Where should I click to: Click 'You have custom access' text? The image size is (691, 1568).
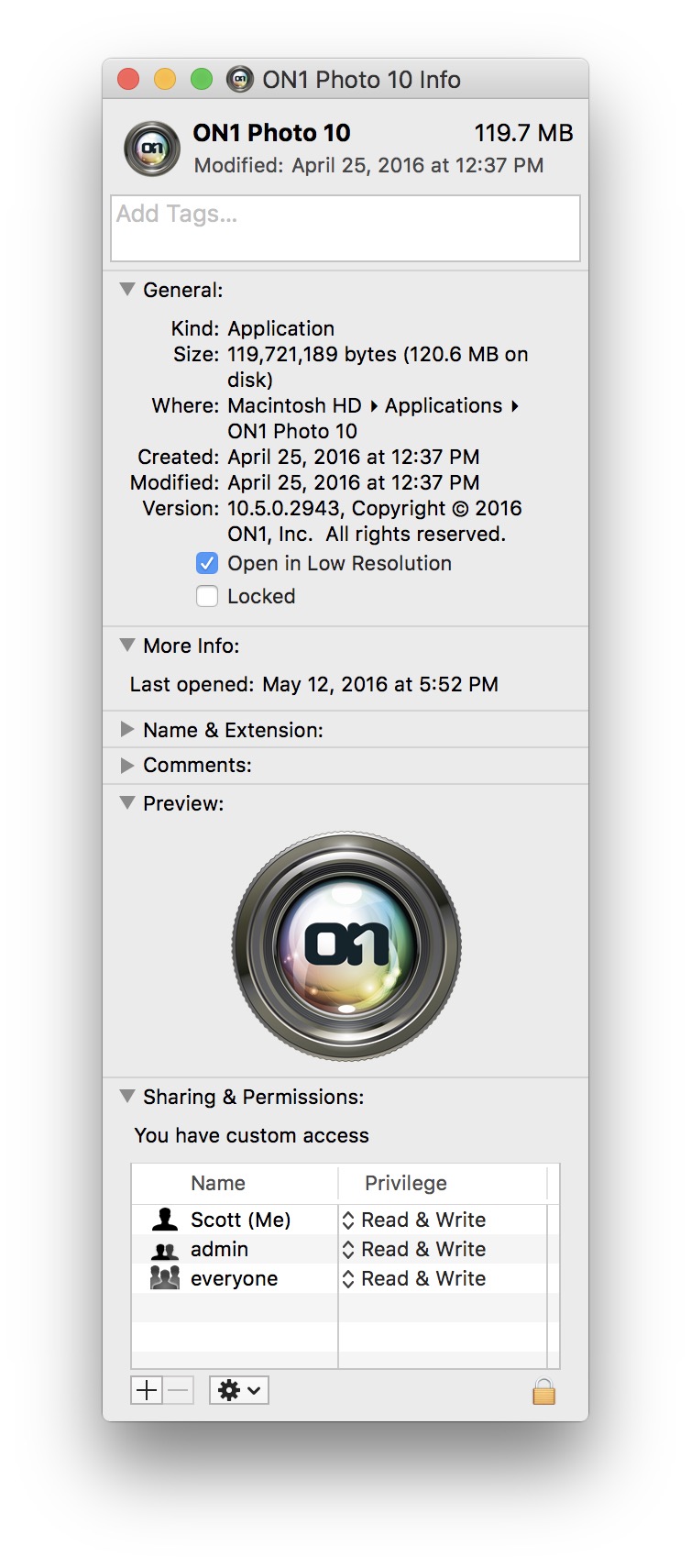[x=251, y=1135]
